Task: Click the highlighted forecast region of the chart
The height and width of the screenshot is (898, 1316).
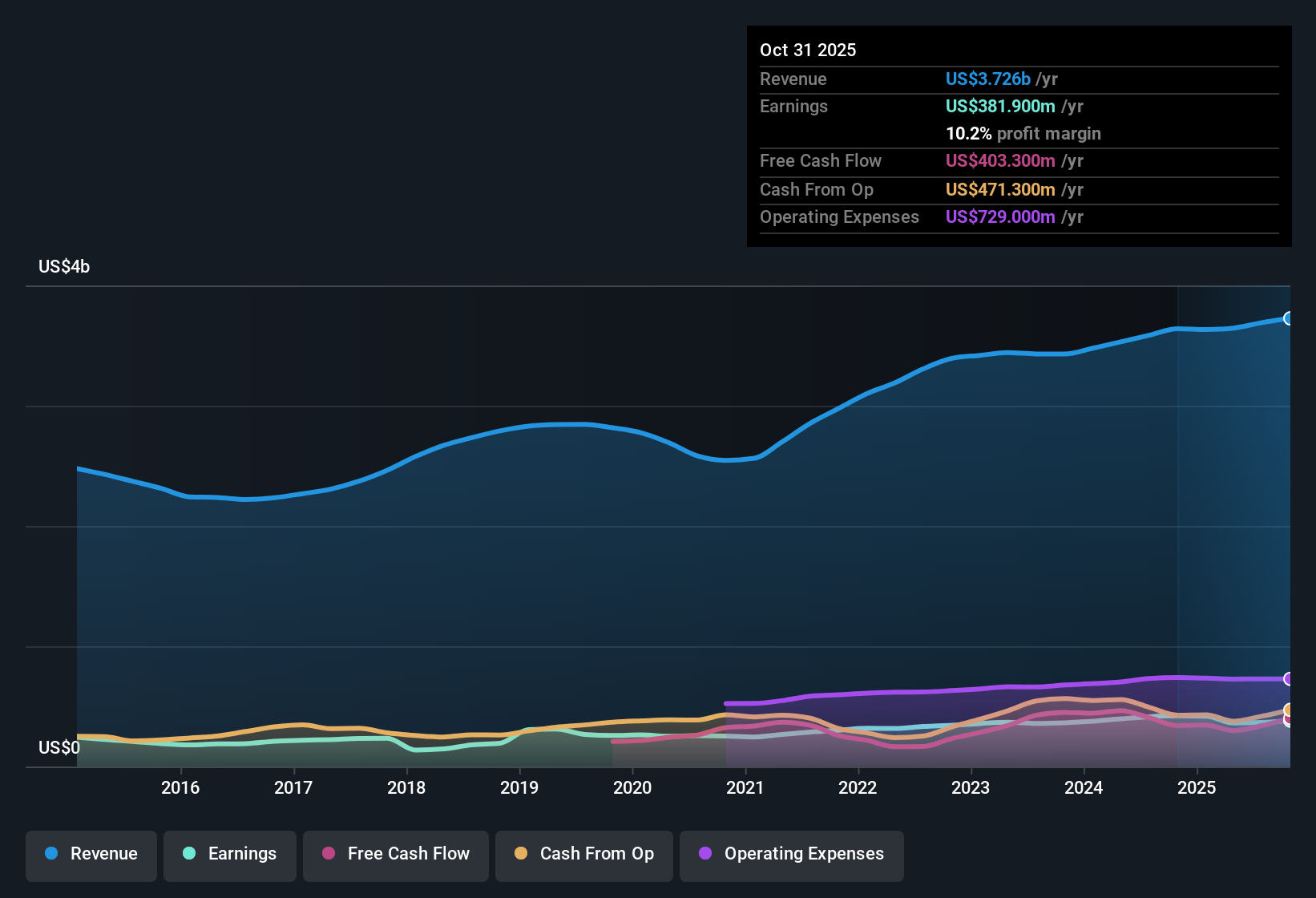Action: 1234,521
